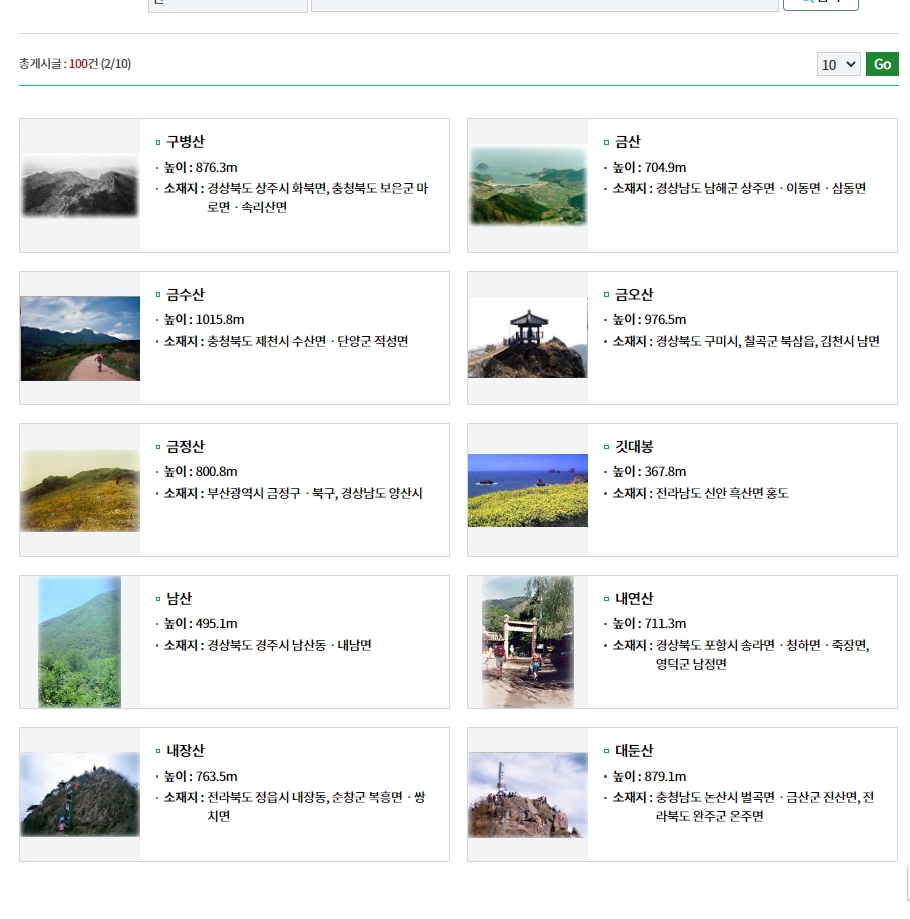This screenshot has width=910, height=919.
Task: Open the 금수산 trail photo thumbnail
Action: 80,338
